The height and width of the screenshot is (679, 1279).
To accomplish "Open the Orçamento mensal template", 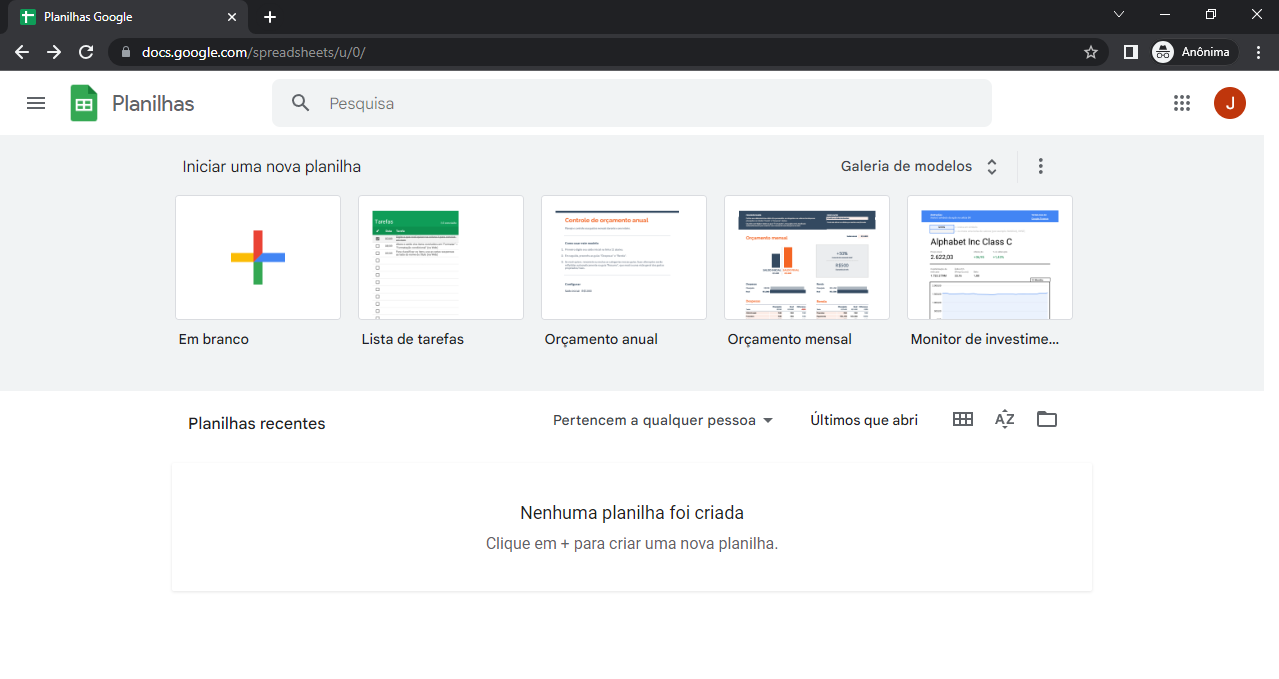I will [806, 257].
